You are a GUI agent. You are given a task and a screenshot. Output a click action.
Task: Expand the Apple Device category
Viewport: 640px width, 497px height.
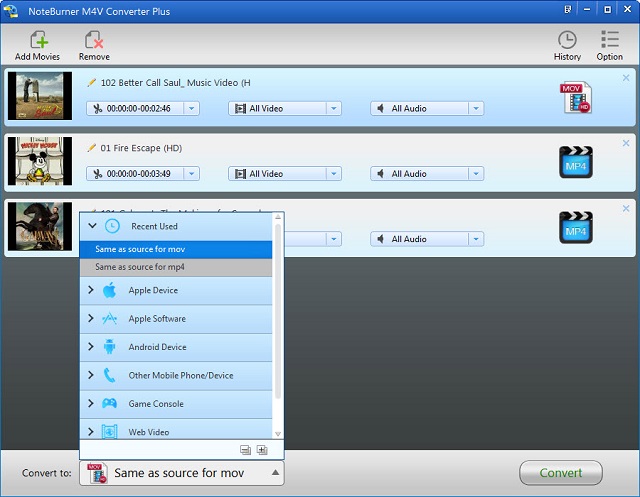point(91,290)
